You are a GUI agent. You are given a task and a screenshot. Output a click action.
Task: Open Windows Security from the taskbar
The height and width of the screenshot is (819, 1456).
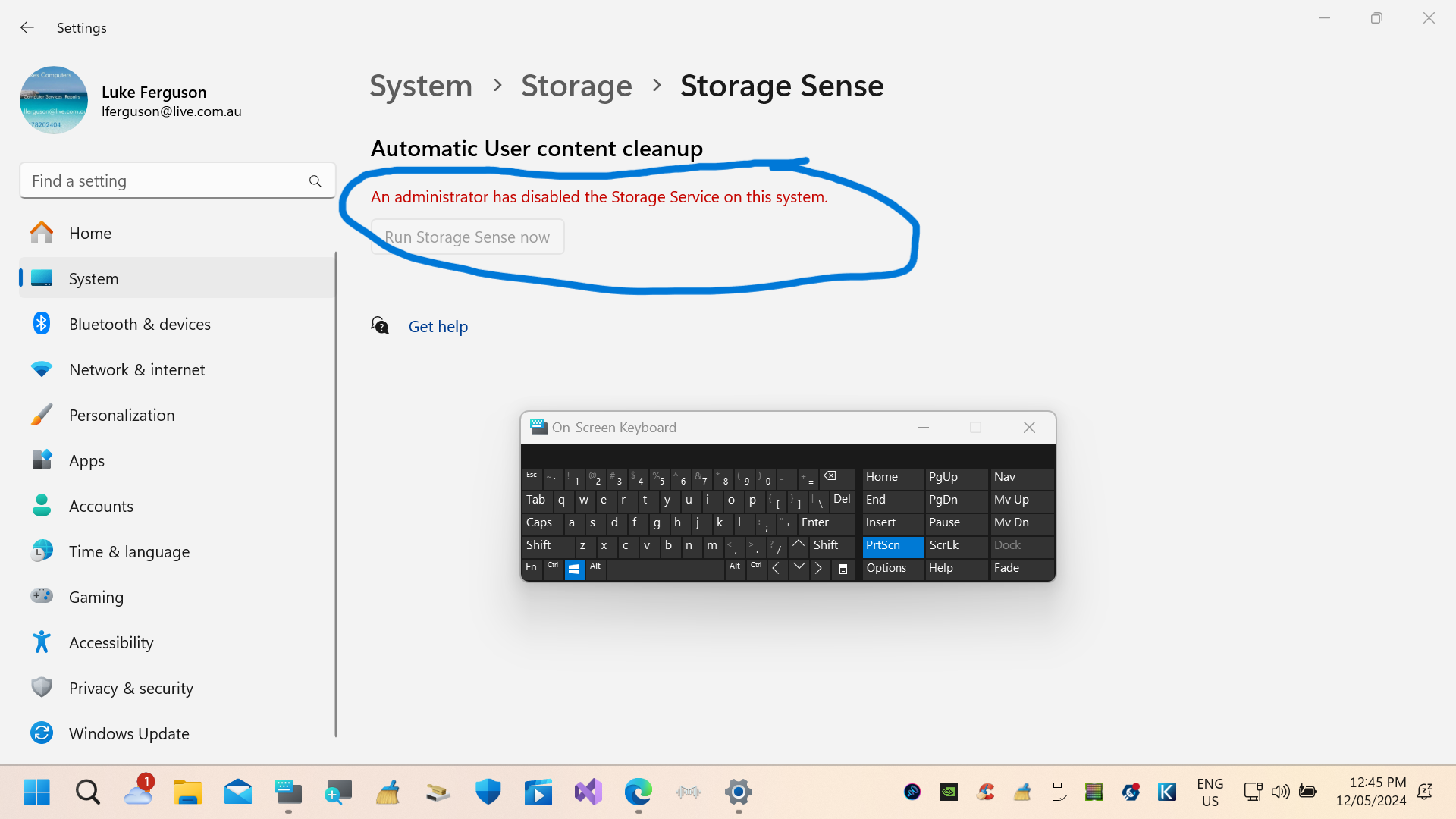[x=488, y=792]
